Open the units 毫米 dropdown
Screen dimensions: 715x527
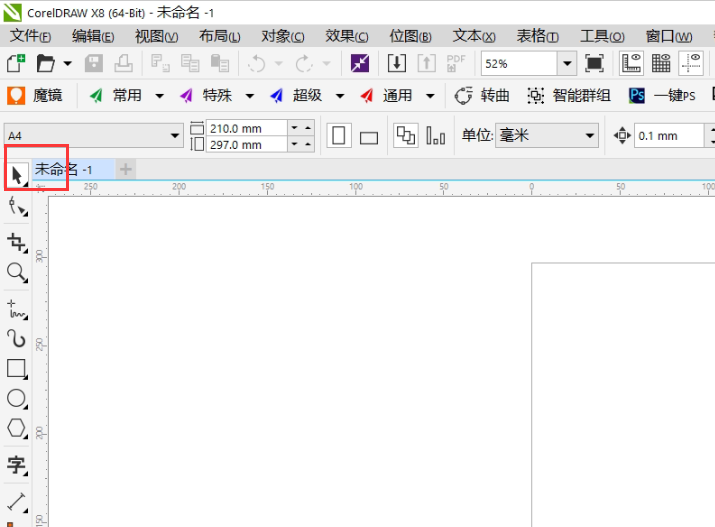click(x=589, y=136)
